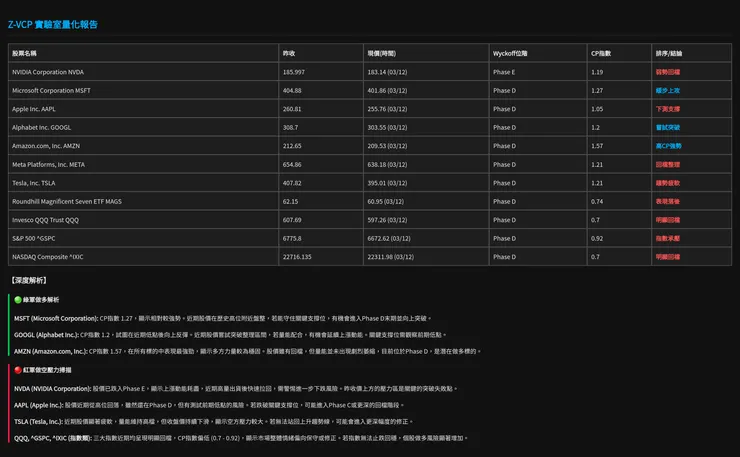
Task: Click the red 下測支撐 label for AAPL
Action: (668, 109)
